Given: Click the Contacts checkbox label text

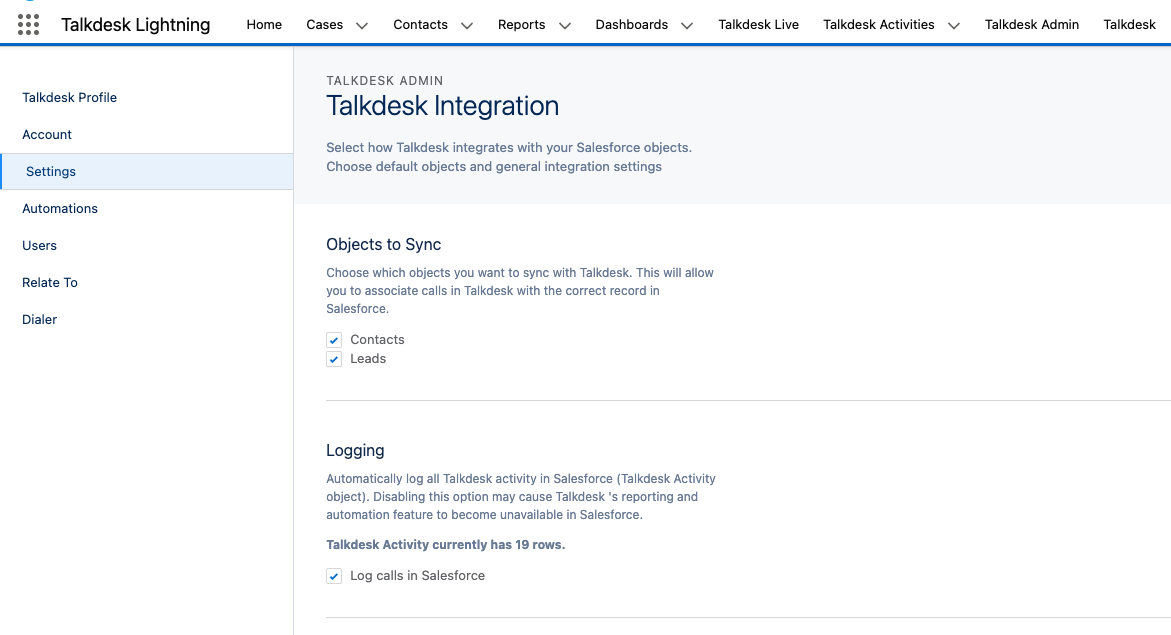Looking at the screenshot, I should tap(377, 340).
